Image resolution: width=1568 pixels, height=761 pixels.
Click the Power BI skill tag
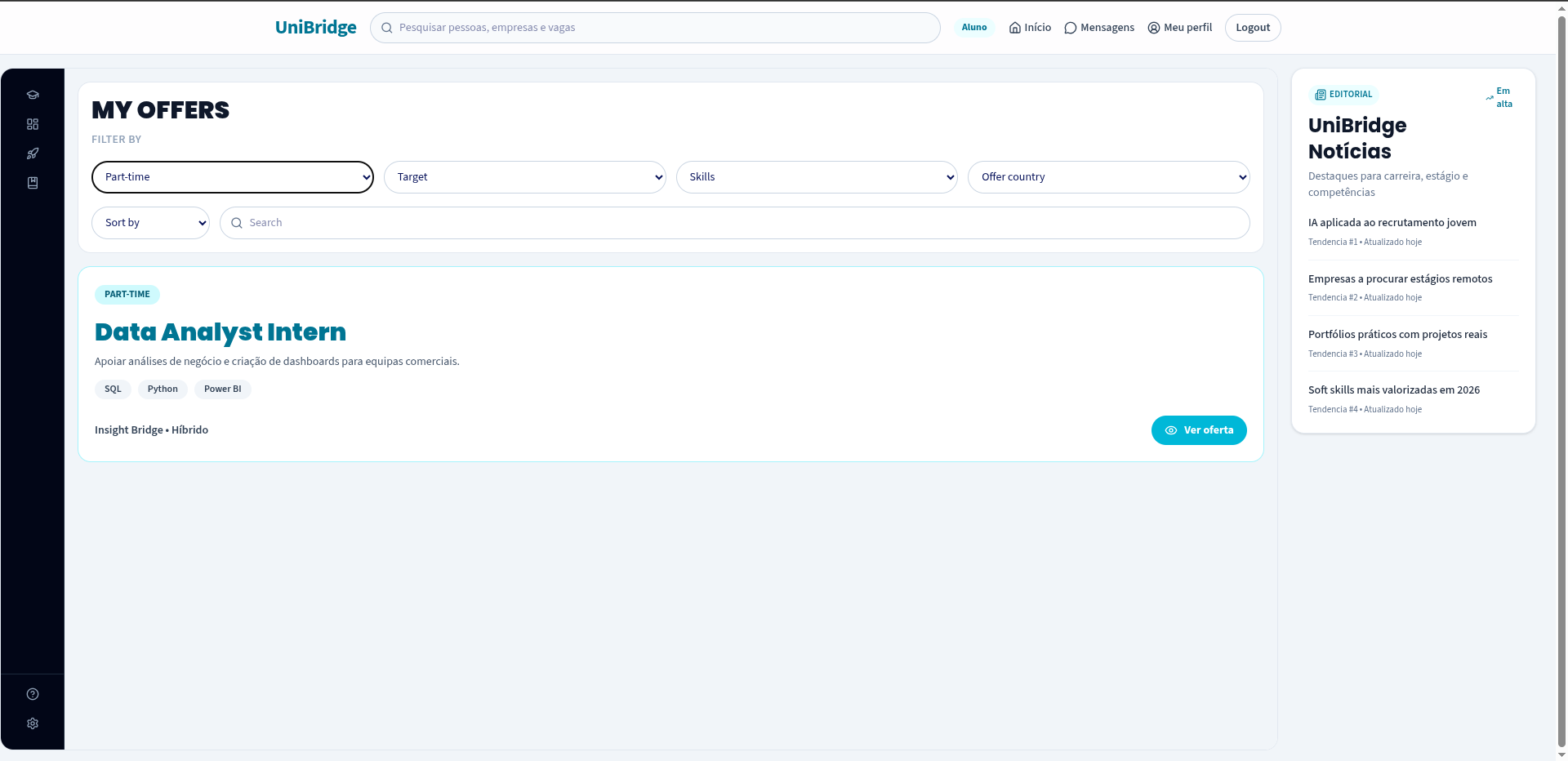click(223, 389)
